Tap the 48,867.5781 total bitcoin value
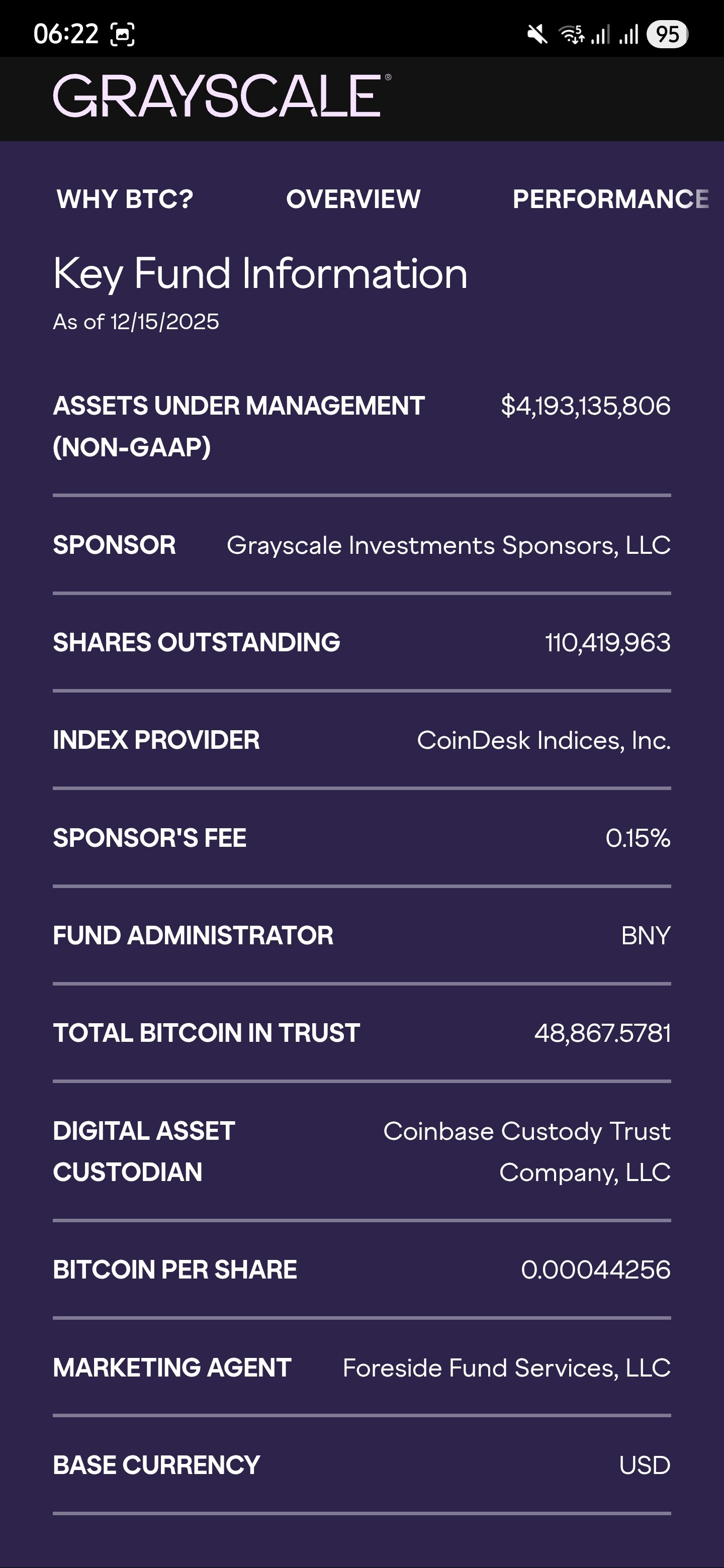This screenshot has width=724, height=1568. coord(602,1033)
